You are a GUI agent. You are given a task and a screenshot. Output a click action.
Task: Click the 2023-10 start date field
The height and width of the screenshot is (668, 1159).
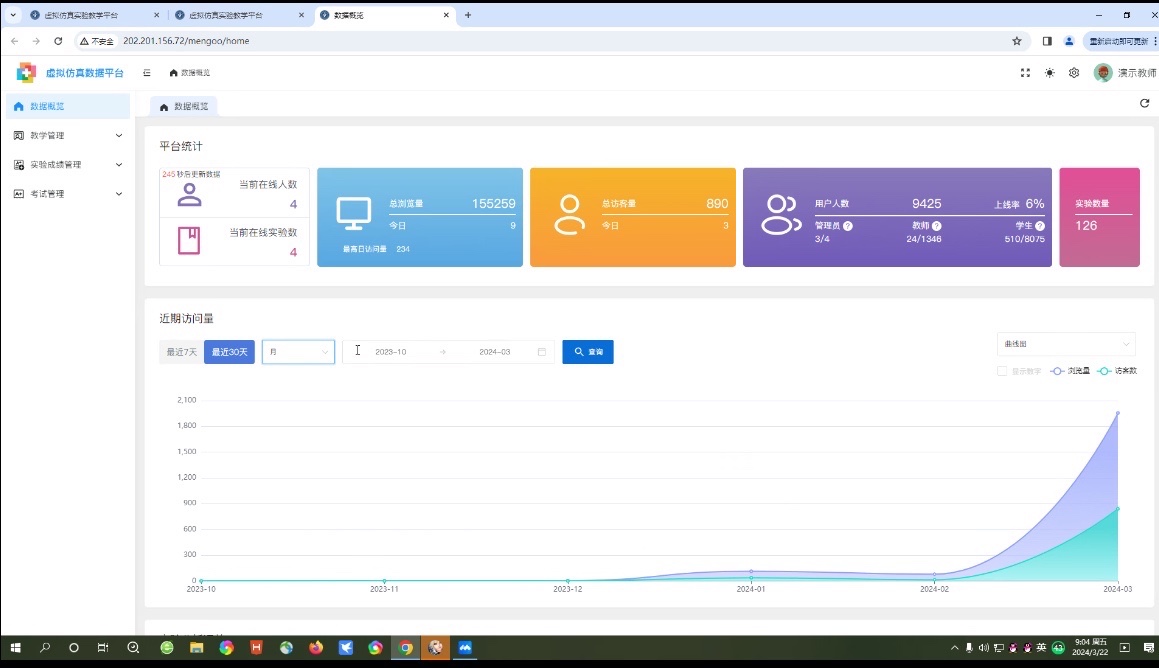(x=390, y=352)
